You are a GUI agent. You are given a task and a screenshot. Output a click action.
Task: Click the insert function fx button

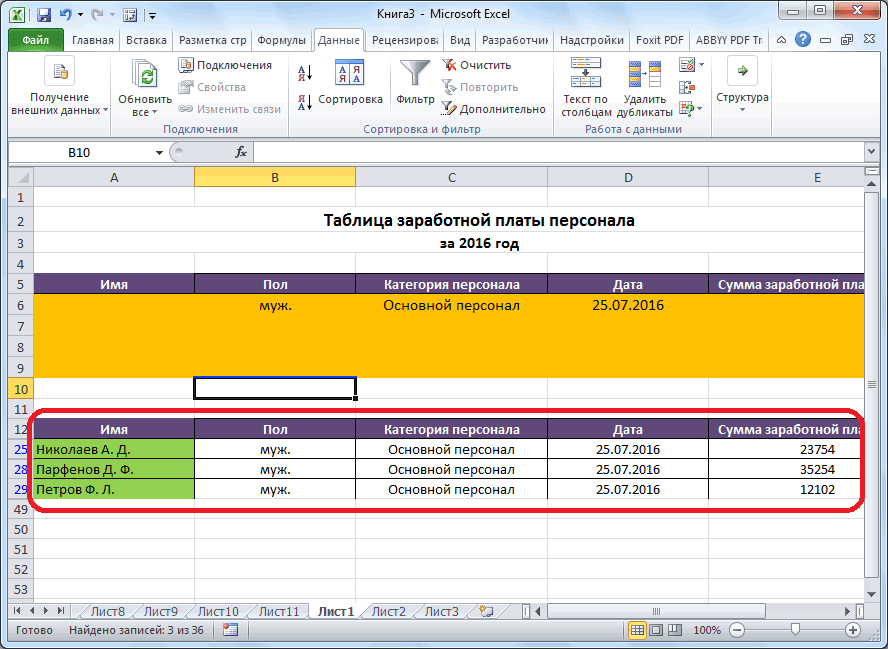coord(241,152)
